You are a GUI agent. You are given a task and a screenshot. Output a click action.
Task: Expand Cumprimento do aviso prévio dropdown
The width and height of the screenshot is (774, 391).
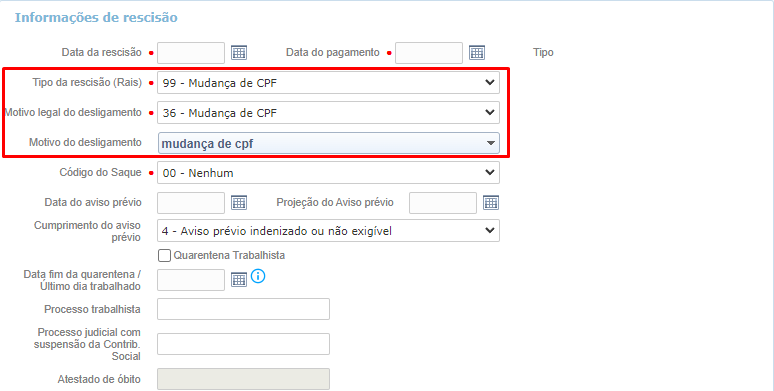(x=328, y=231)
